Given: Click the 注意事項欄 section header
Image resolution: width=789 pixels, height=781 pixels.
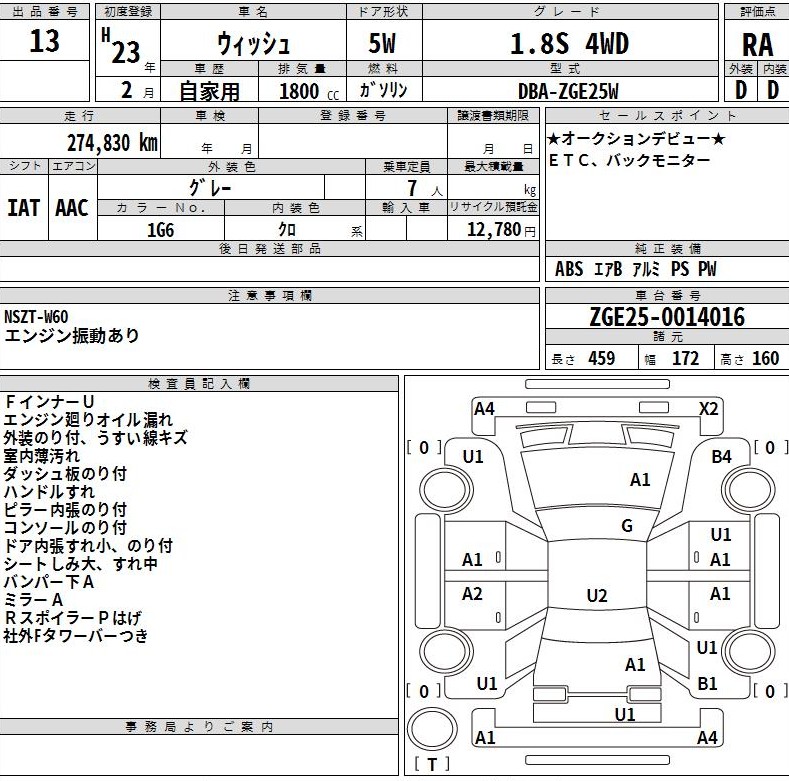Looking at the screenshot, I should (270, 295).
